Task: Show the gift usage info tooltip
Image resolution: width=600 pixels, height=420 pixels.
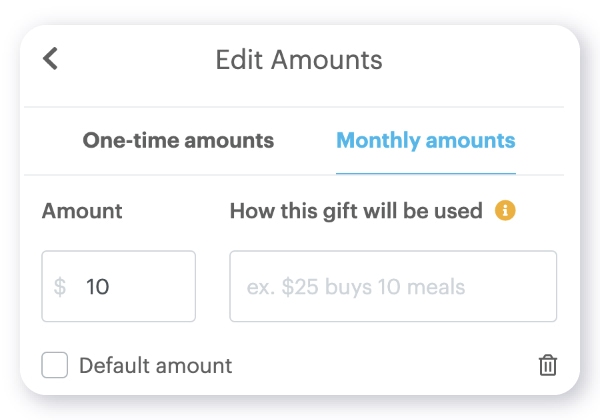Action: coord(506,211)
